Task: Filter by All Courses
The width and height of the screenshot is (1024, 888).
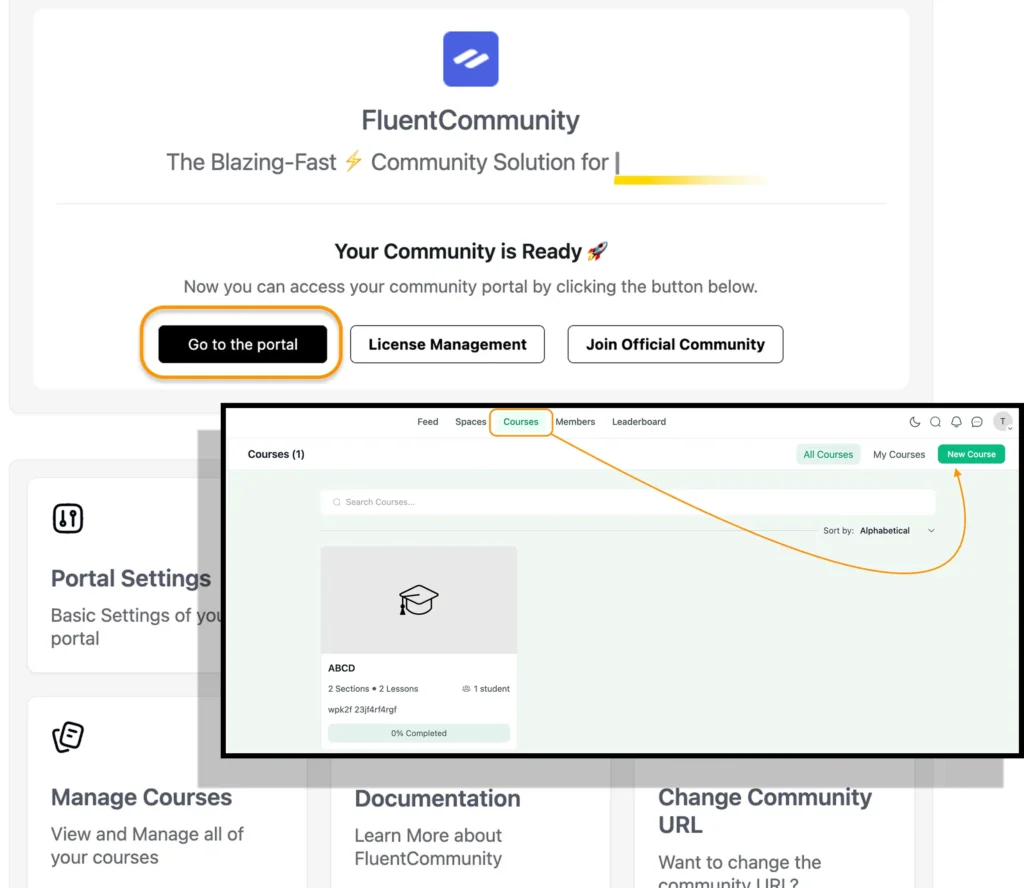Action: pyautogui.click(x=828, y=454)
